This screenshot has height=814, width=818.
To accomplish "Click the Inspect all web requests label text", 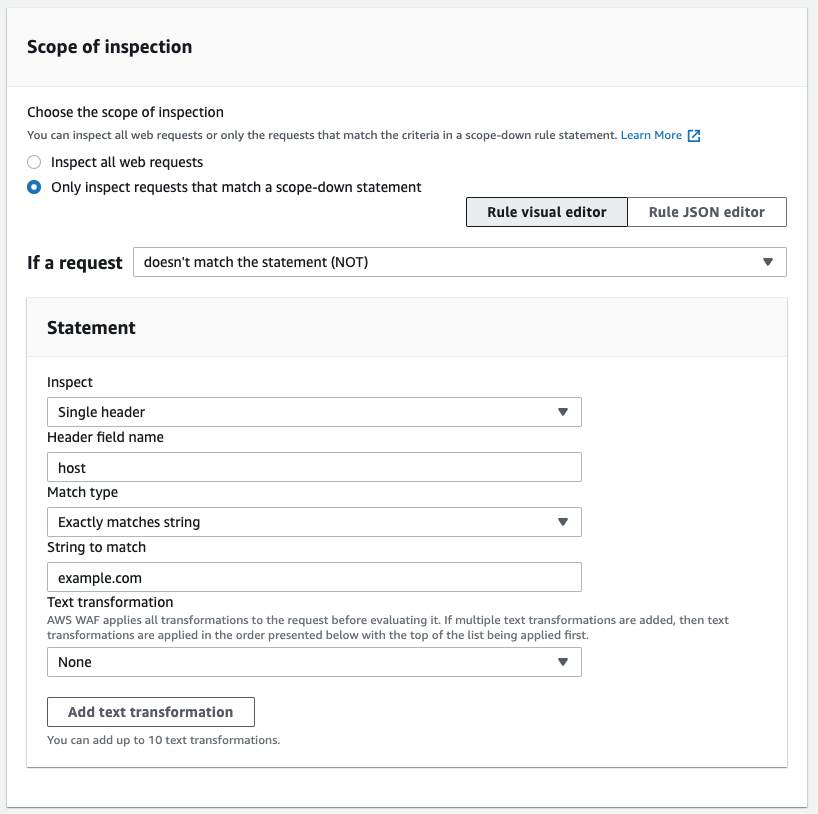I will (127, 162).
